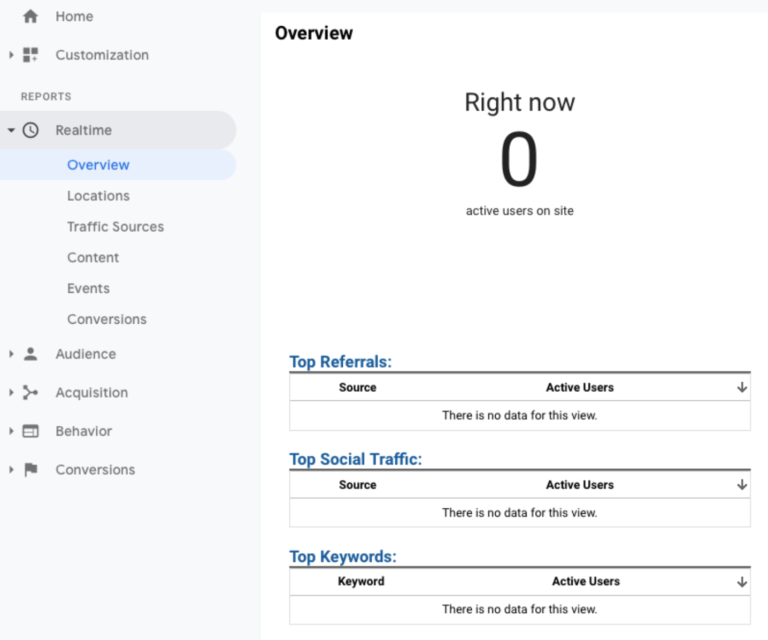Sort Top Social Traffic by Active Users arrow
Screen dimensions: 768x640
click(742, 485)
